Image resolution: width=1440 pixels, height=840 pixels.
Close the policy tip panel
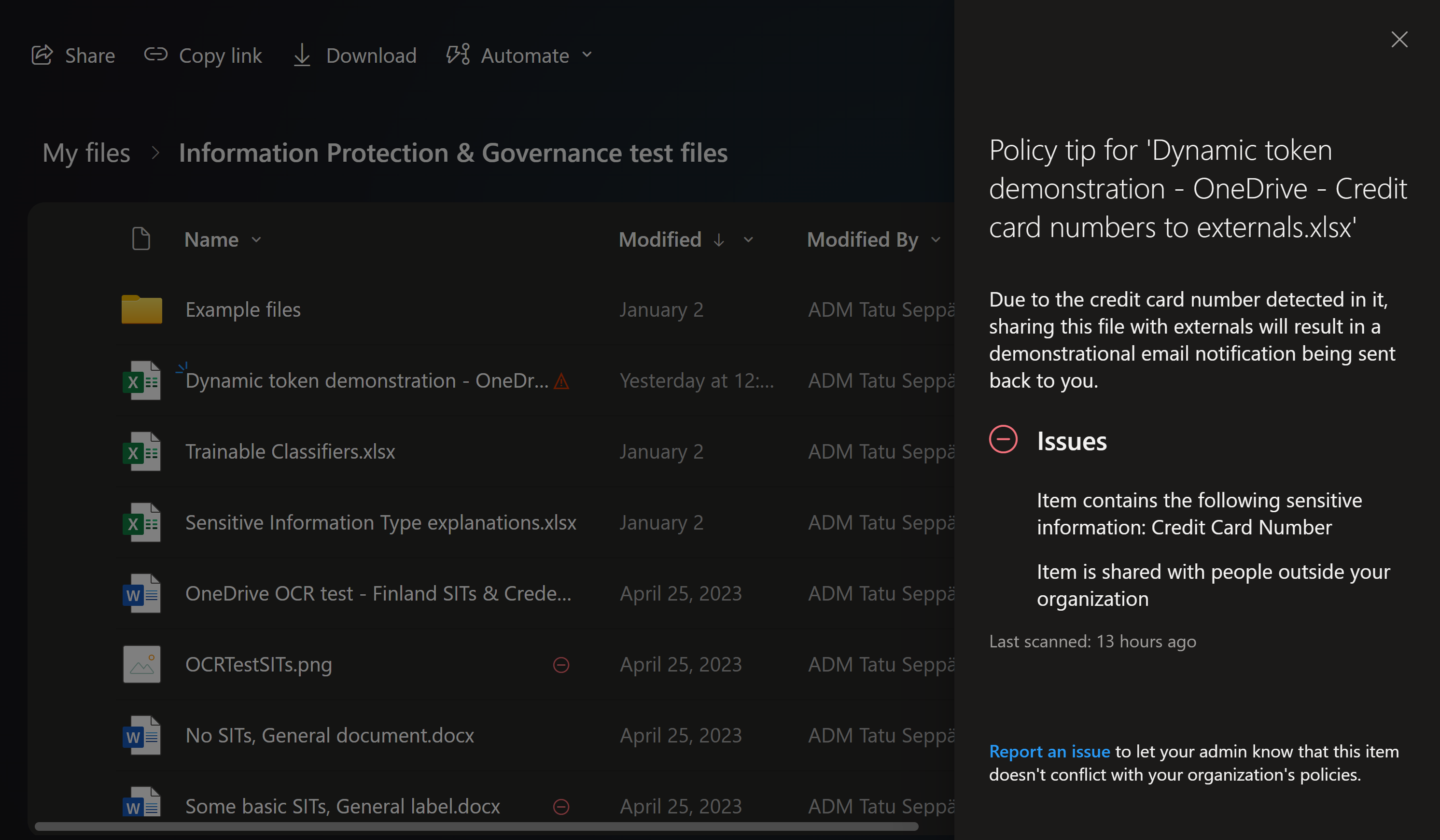(1399, 40)
